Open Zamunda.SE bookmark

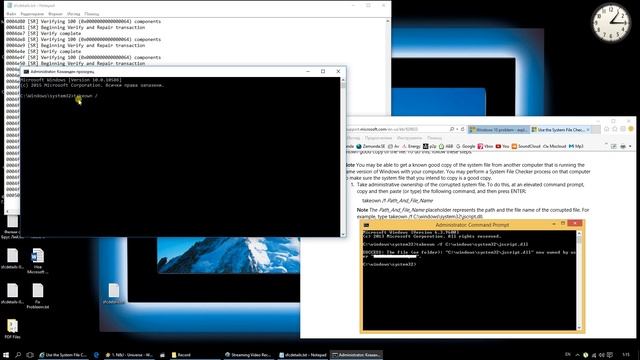370,146
